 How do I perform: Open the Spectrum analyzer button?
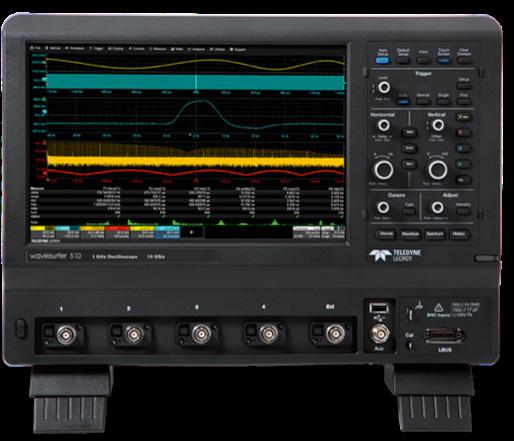click(434, 234)
